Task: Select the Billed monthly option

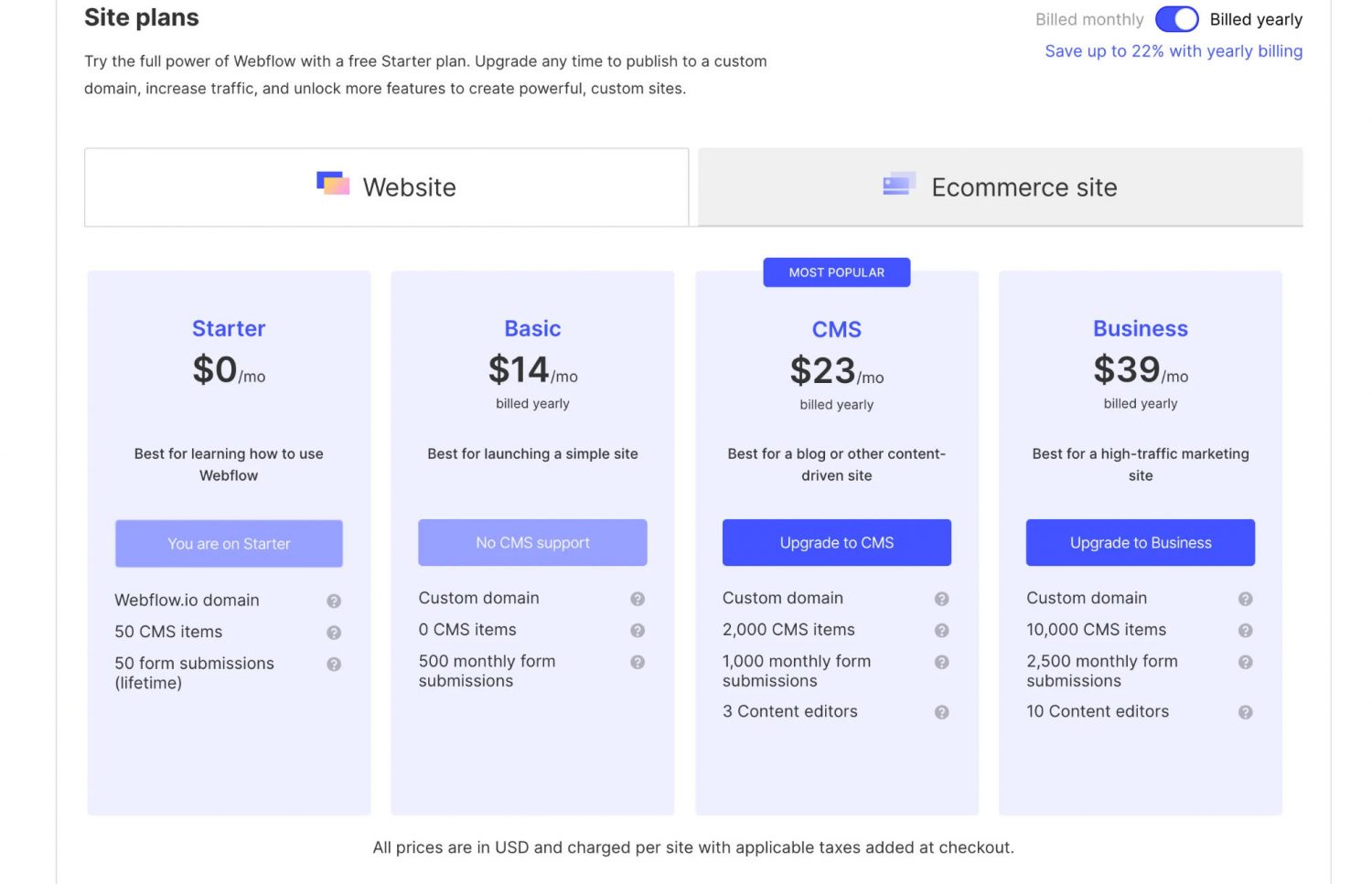Action: click(1088, 19)
